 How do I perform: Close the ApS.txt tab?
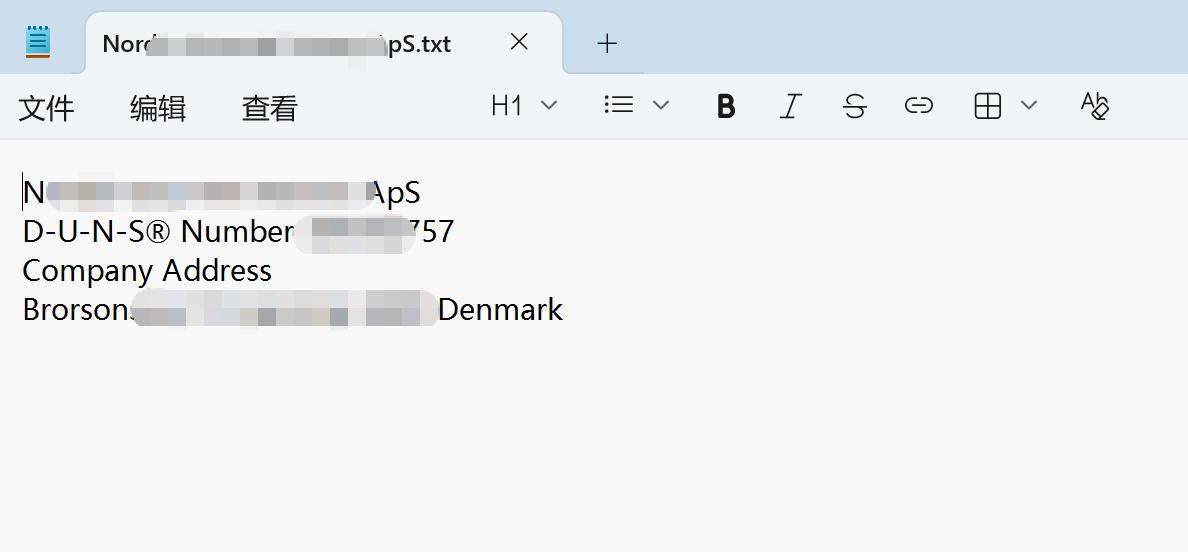[519, 42]
